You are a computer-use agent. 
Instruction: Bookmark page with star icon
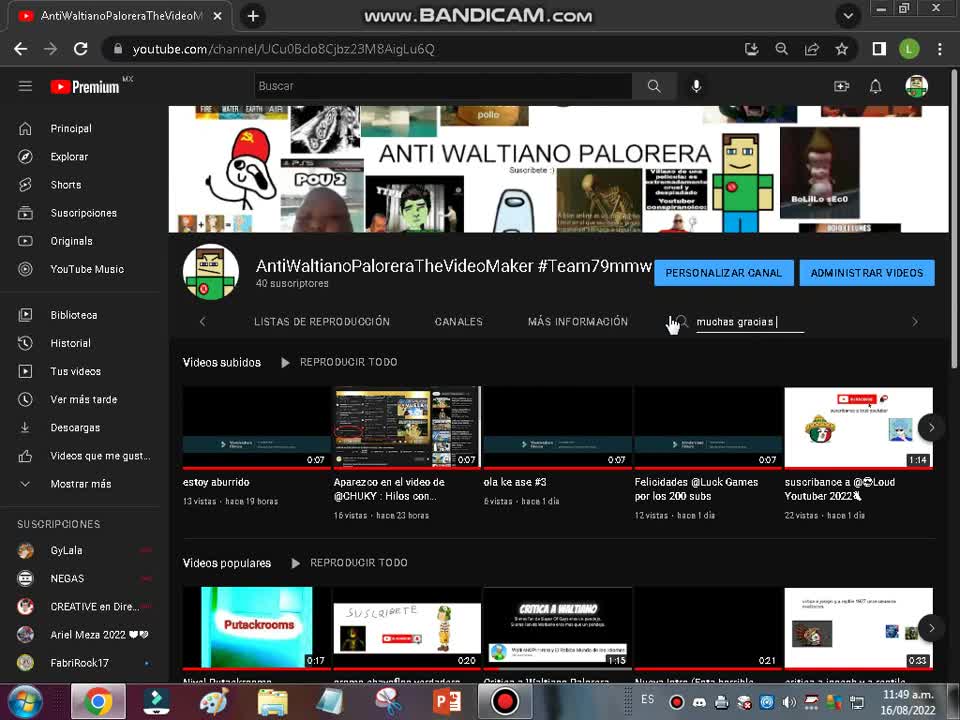pos(842,49)
